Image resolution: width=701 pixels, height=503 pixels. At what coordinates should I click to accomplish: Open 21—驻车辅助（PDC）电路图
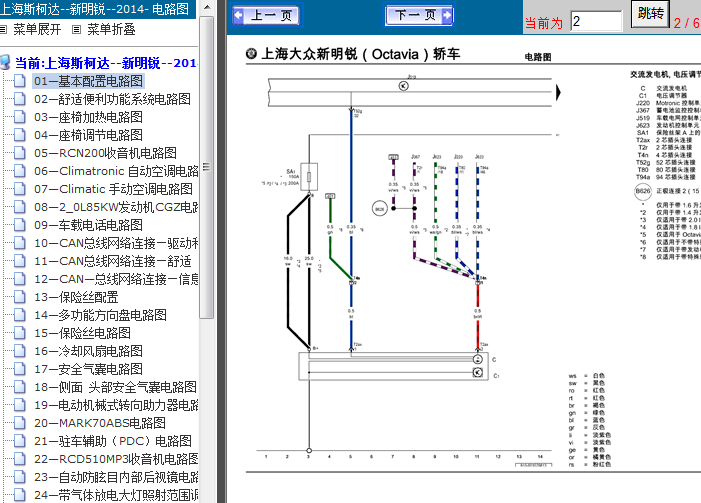(x=113, y=441)
